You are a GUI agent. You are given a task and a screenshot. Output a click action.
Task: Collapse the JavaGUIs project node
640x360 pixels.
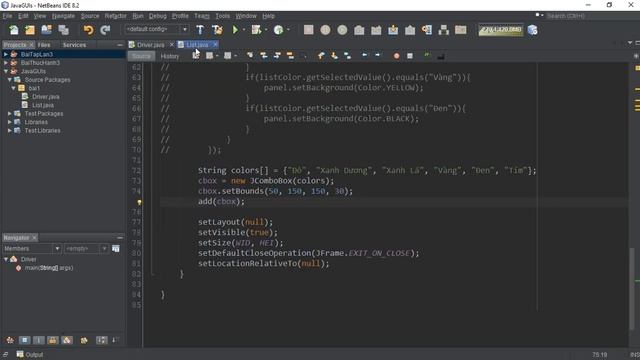click(x=6, y=71)
